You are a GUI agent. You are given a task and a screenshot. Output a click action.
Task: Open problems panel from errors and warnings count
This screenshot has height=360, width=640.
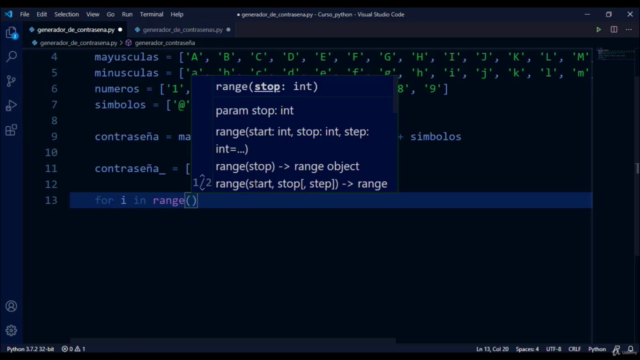click(x=73, y=349)
